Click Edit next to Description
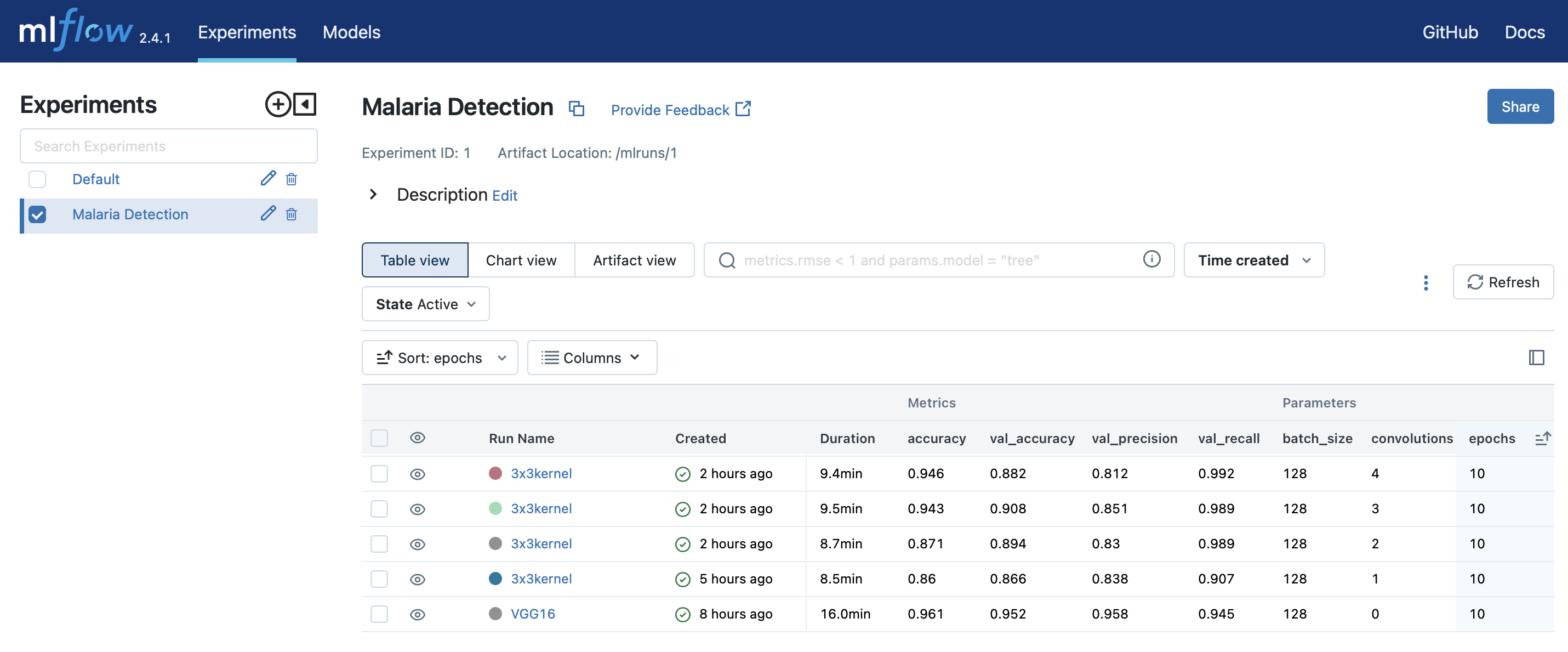This screenshot has width=1568, height=652. click(x=505, y=195)
